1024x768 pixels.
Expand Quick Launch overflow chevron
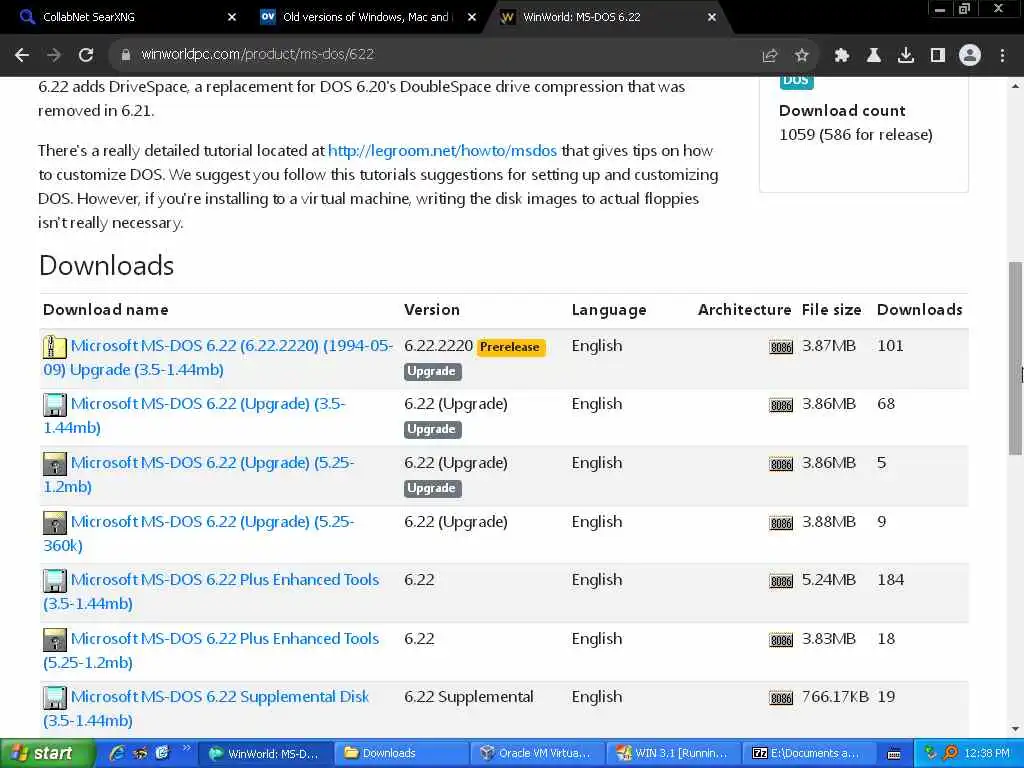186,748
